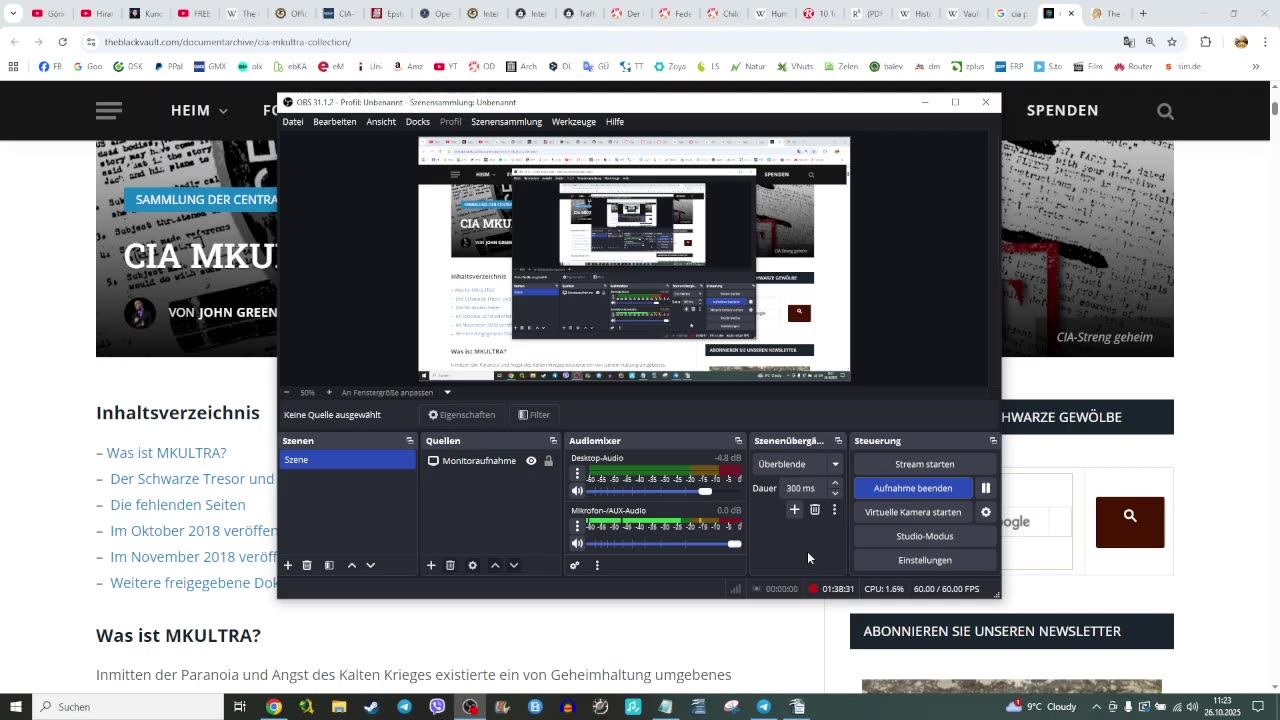This screenshot has height=720, width=1280.
Task: Undock the Steuerung panel
Action: (993, 441)
